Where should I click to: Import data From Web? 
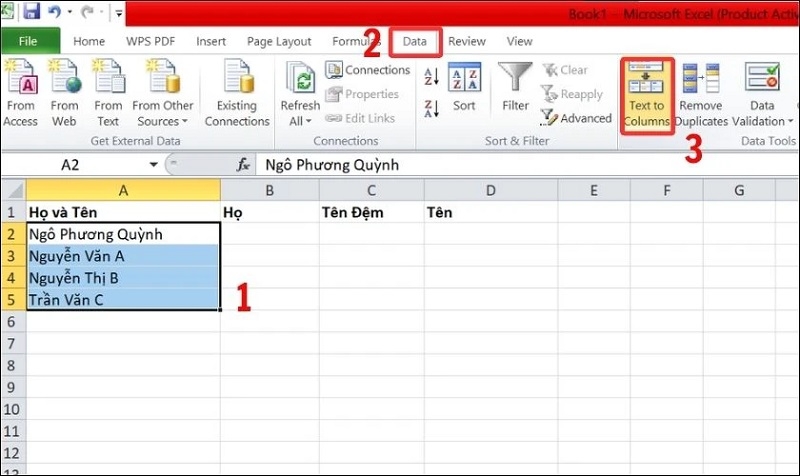(x=64, y=95)
